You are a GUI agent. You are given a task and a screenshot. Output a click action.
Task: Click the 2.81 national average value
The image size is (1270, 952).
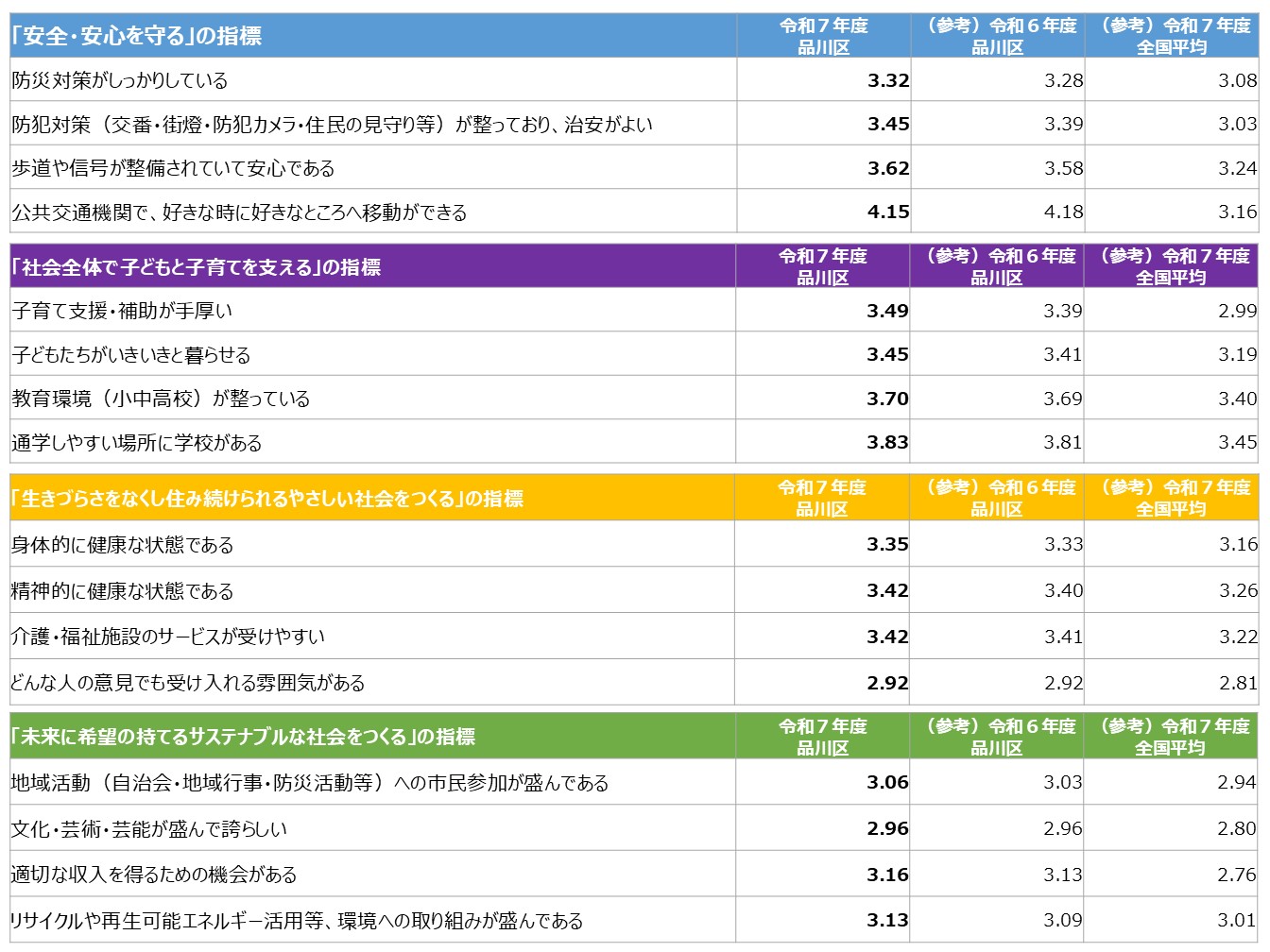[1237, 683]
